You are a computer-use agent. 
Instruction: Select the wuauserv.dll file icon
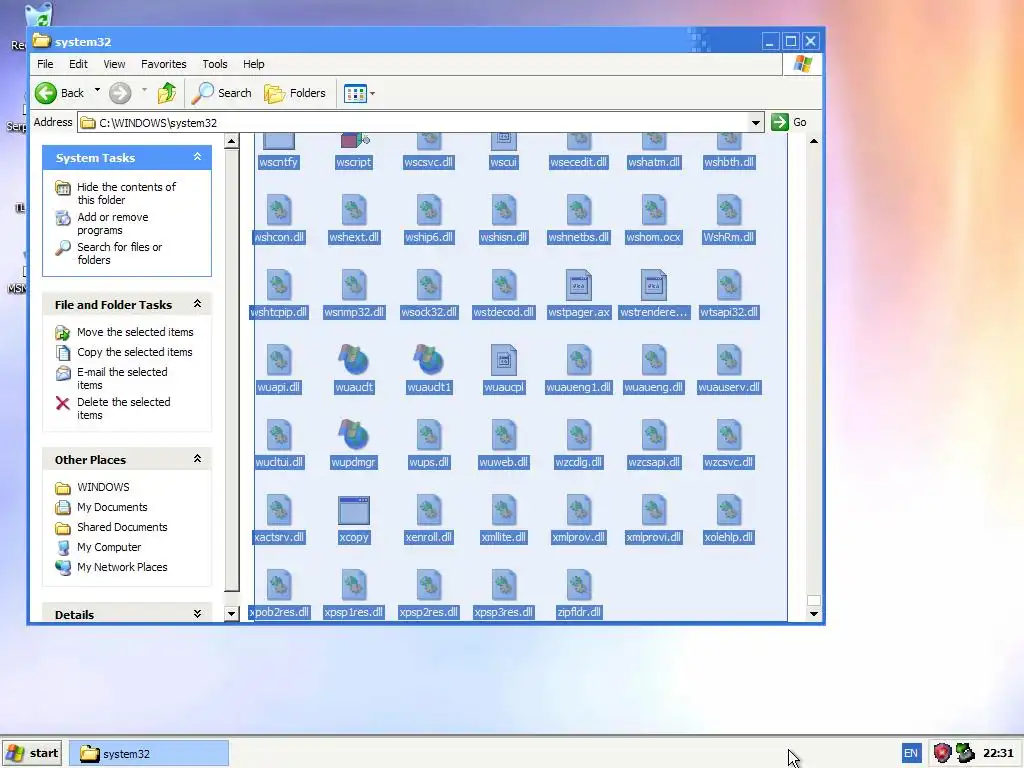click(x=728, y=360)
